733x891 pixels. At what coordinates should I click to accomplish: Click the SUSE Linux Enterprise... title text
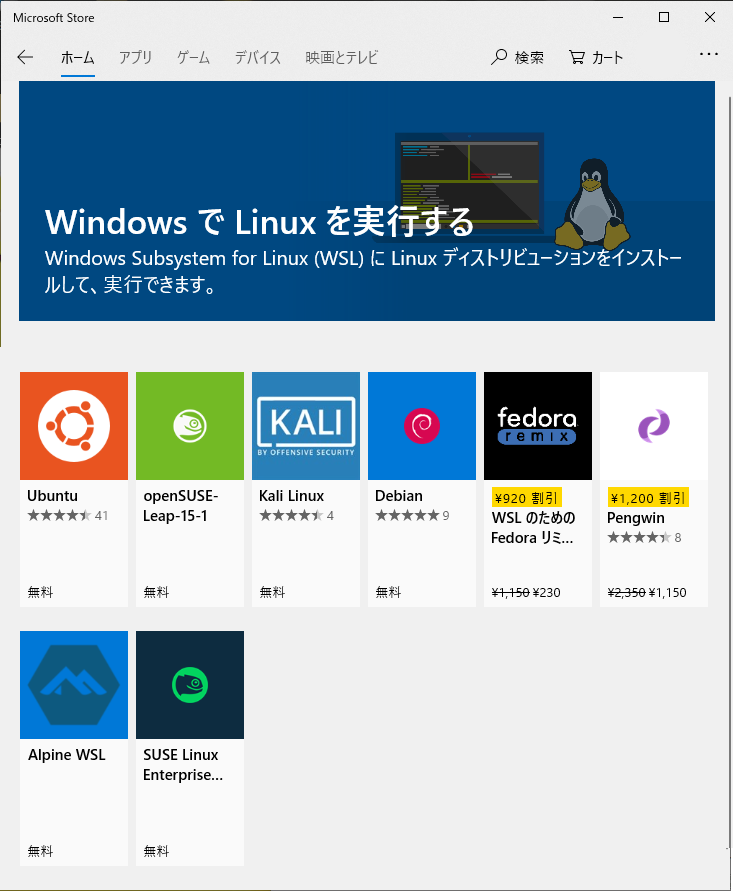[183, 765]
